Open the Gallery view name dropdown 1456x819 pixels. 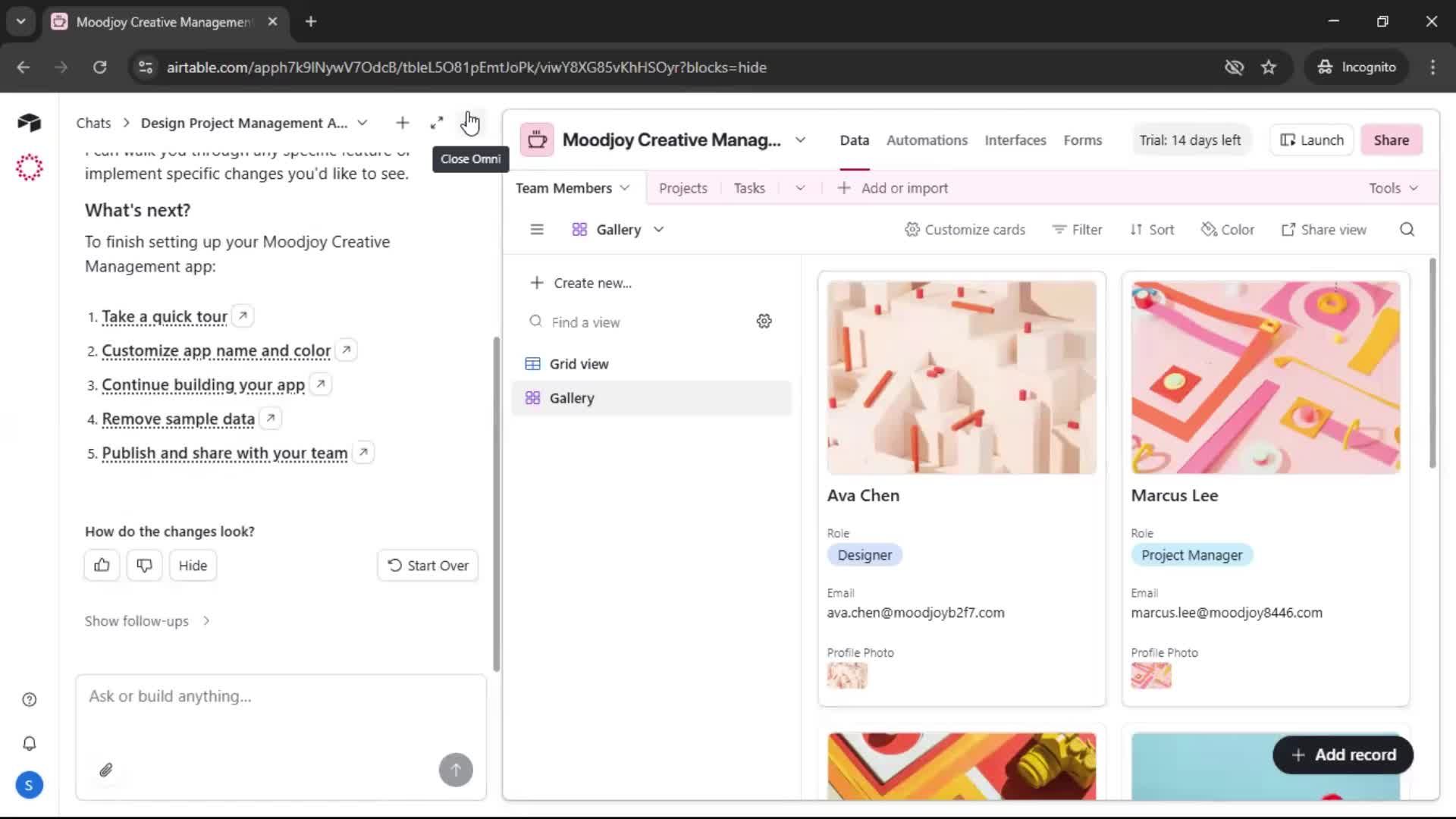618,230
